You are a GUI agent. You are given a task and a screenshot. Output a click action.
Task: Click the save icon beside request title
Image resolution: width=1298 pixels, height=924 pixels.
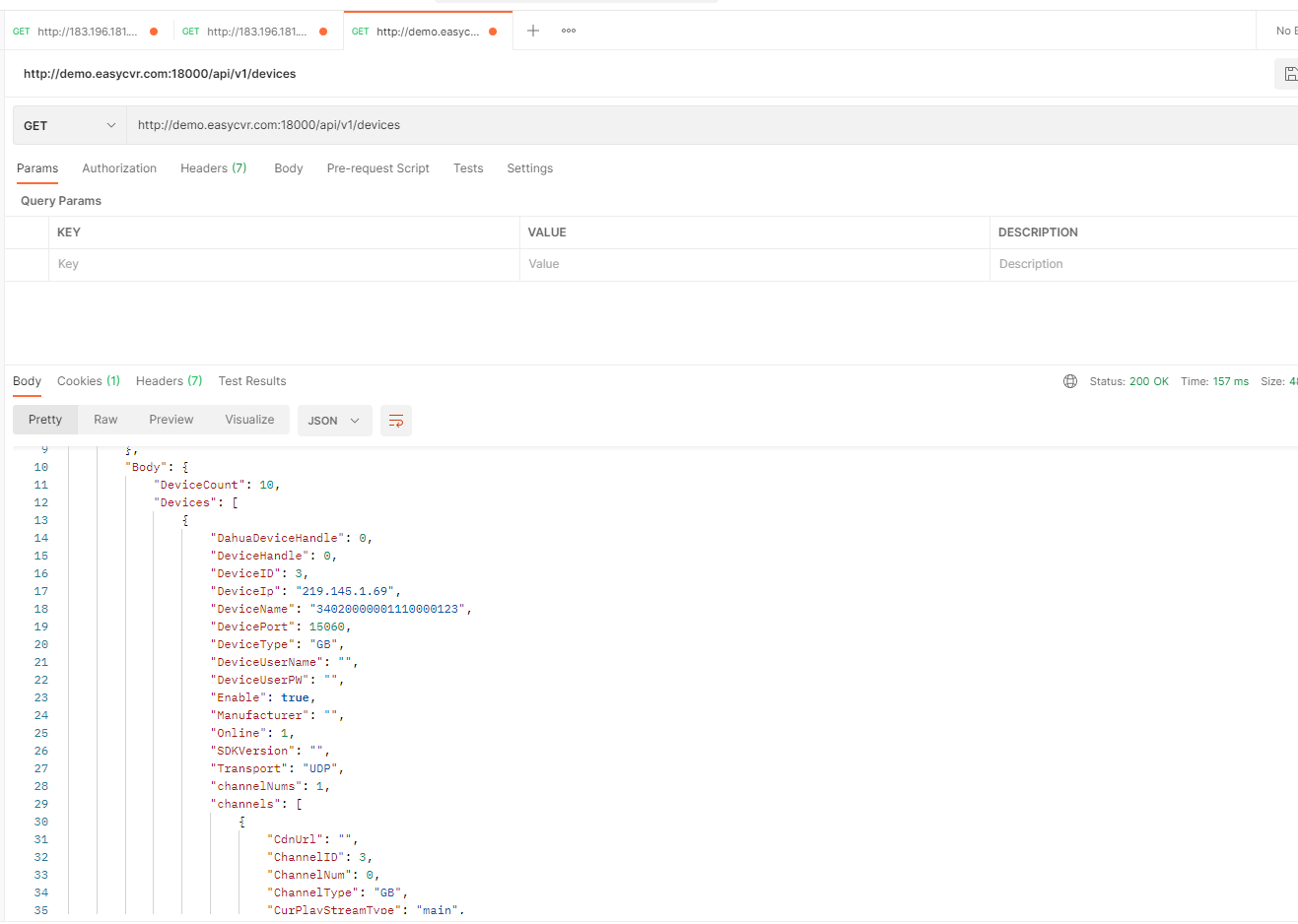click(1289, 74)
